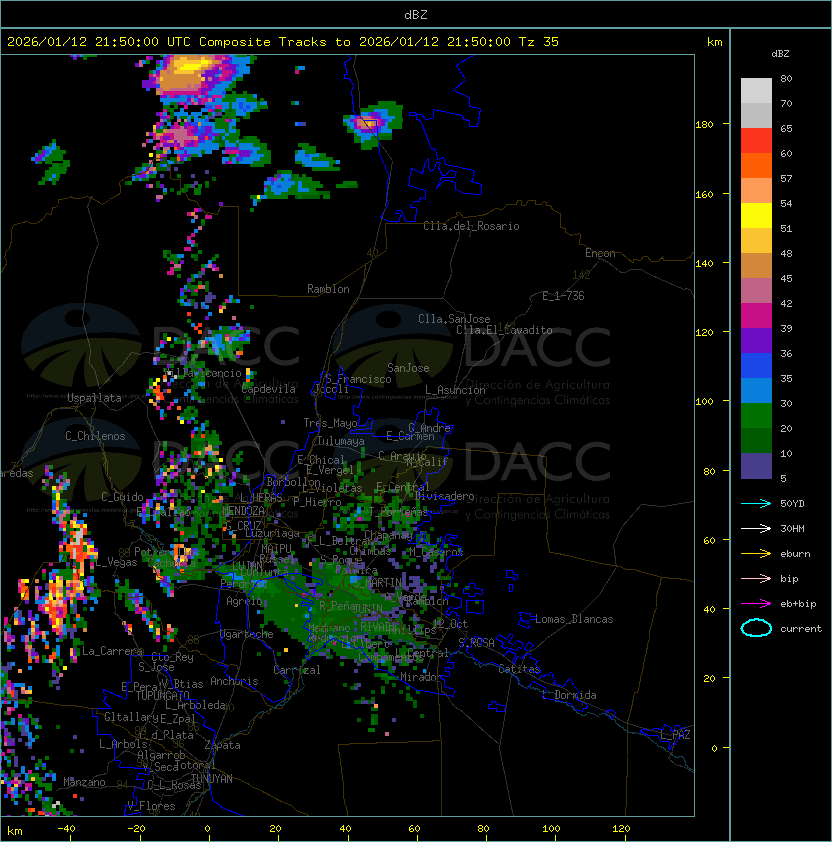Screen dimensions: 832x842
Task: Click the 'V_Flores' place label
Action: pos(151,806)
